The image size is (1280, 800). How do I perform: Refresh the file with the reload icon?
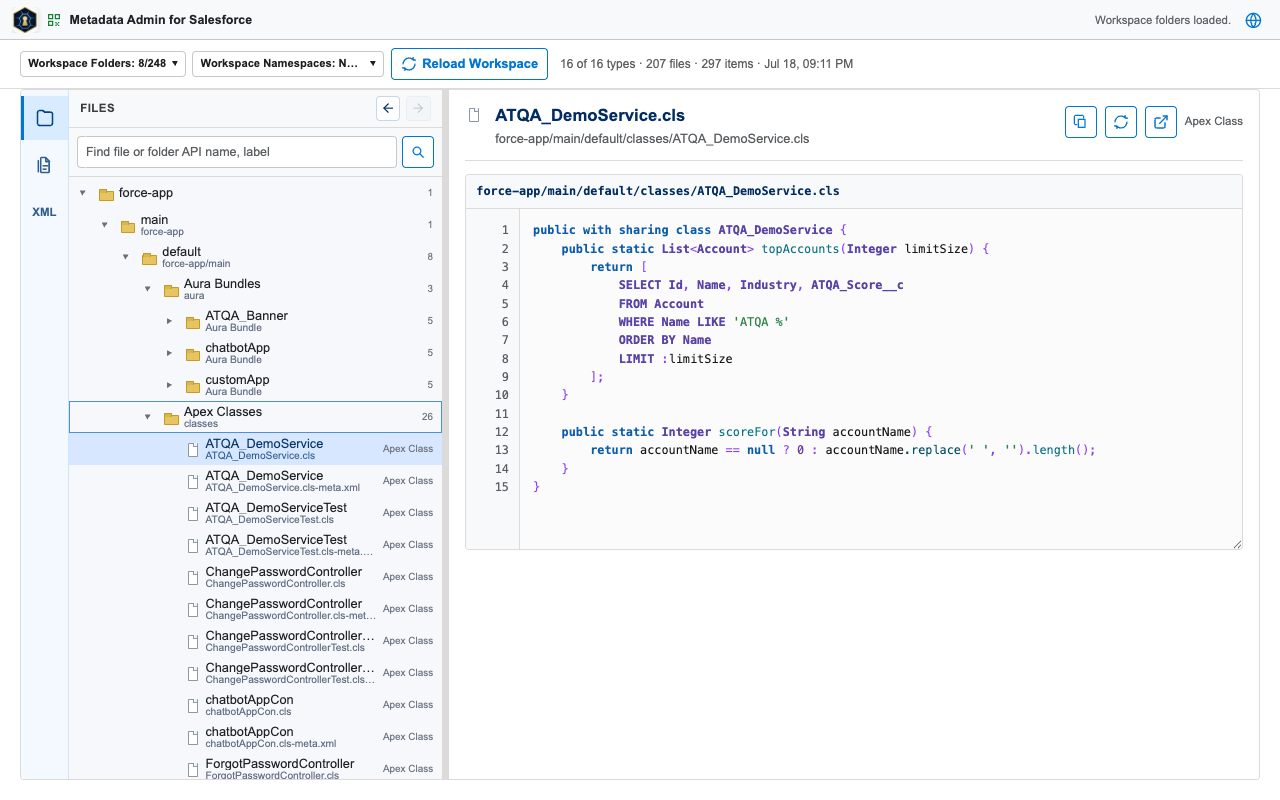[x=1121, y=122]
